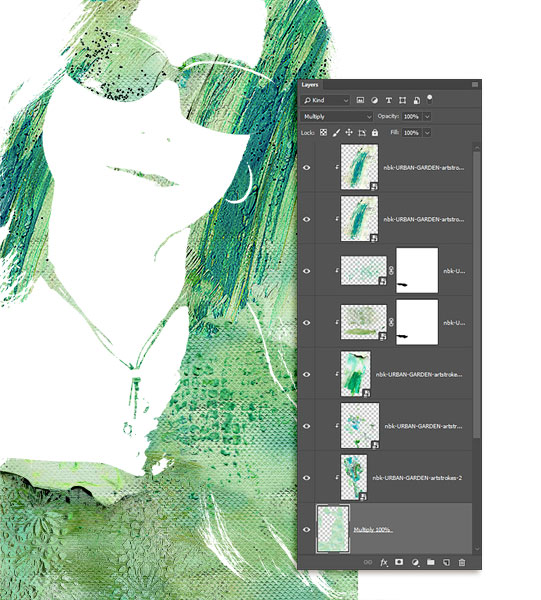Select mask thumbnail of teal speckle layer
Image resolution: width=541 pixels, height=600 pixels.
417,270
